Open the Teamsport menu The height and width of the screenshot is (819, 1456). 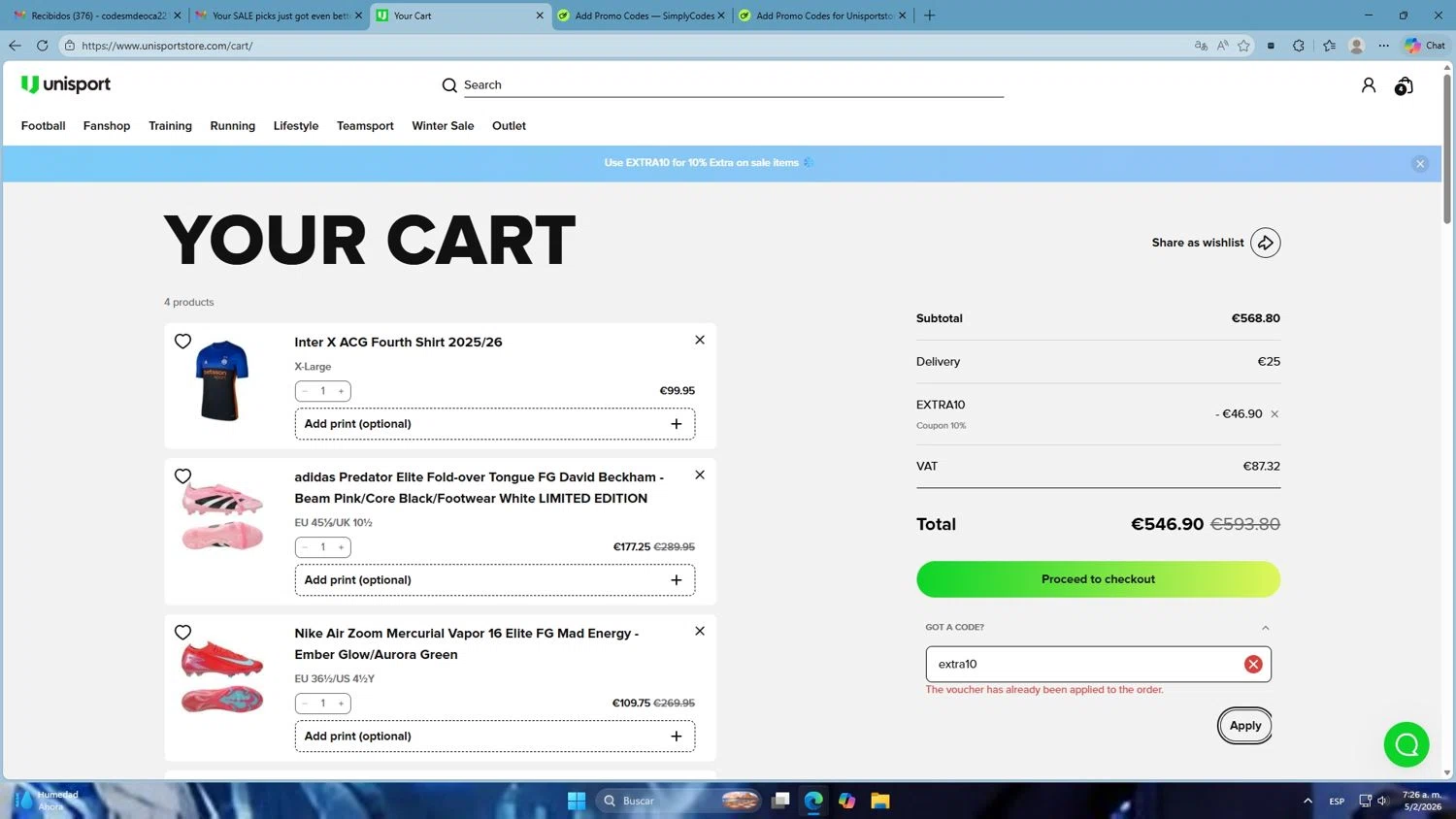365,126
